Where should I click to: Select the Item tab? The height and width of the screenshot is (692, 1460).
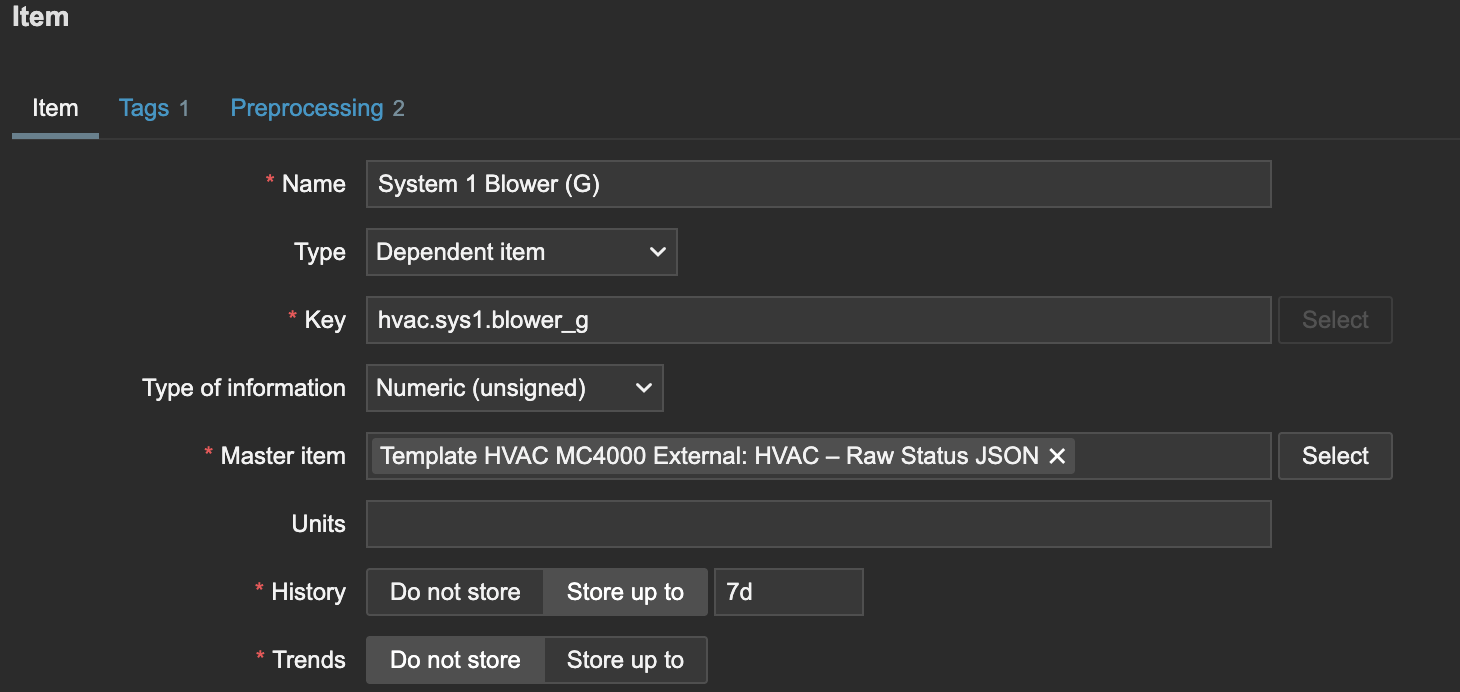click(x=55, y=108)
